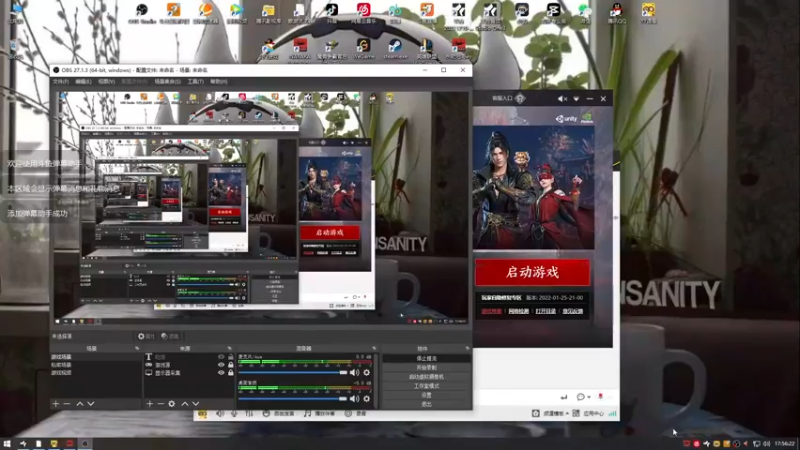Screen dimensions: 800x450
Task: Open the WeGame desktop shortcut
Action: click(x=363, y=49)
